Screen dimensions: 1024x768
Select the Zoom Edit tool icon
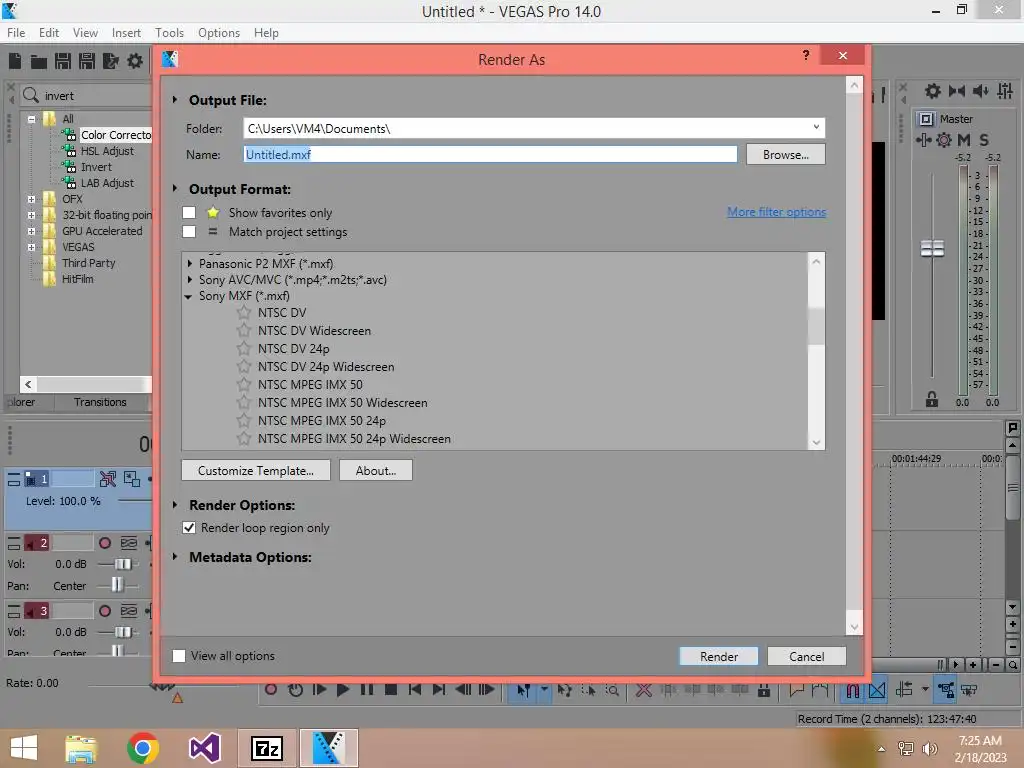613,690
